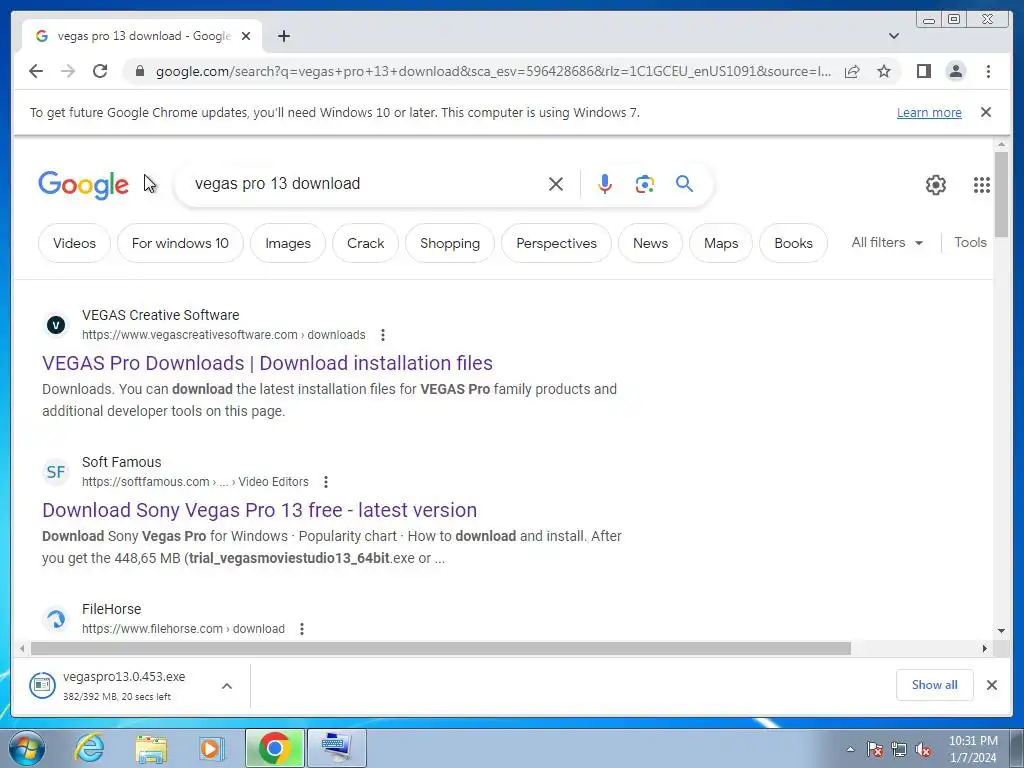1024x768 pixels.
Task: Open a new browser tab
Action: point(283,36)
